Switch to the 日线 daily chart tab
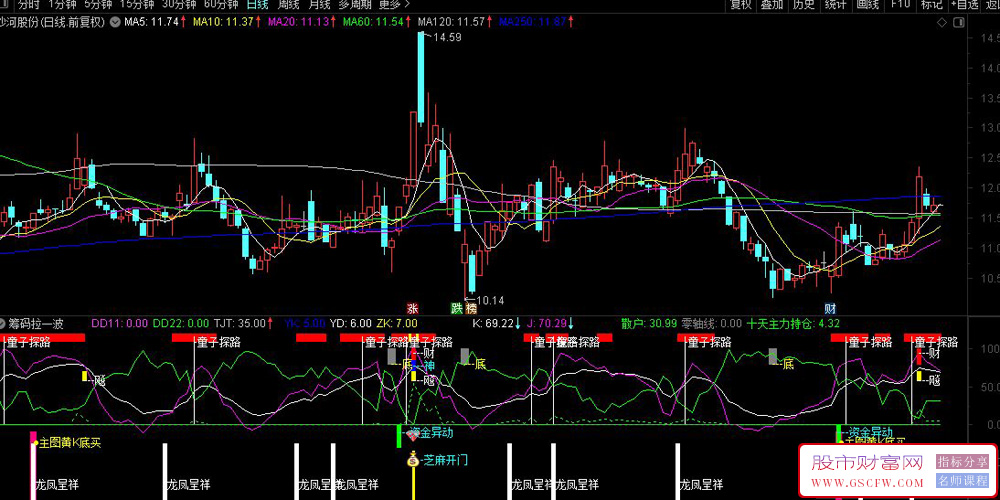This screenshot has height=500, width=1000. (x=257, y=4)
